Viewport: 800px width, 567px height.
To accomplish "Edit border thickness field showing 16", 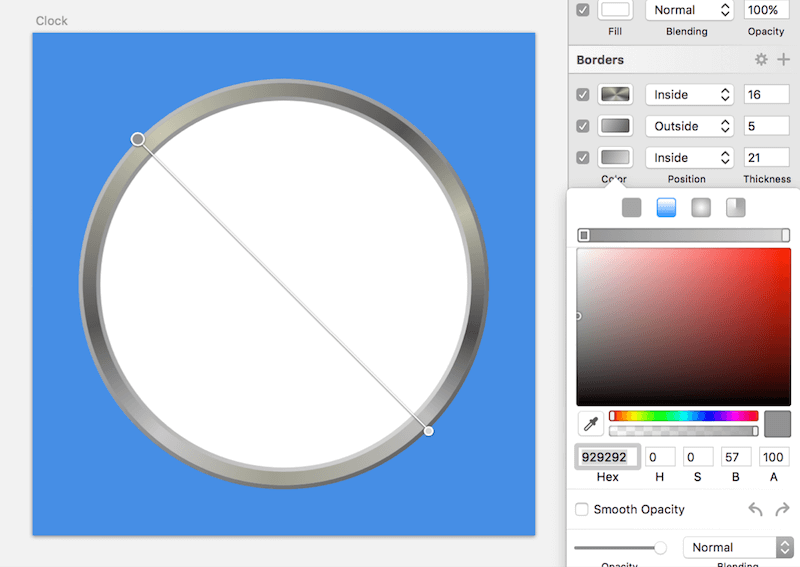I will pyautogui.click(x=766, y=94).
